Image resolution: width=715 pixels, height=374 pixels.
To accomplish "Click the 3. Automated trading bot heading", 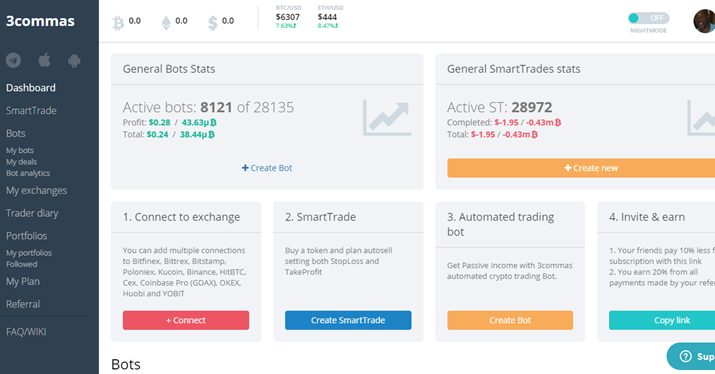I will pos(501,224).
